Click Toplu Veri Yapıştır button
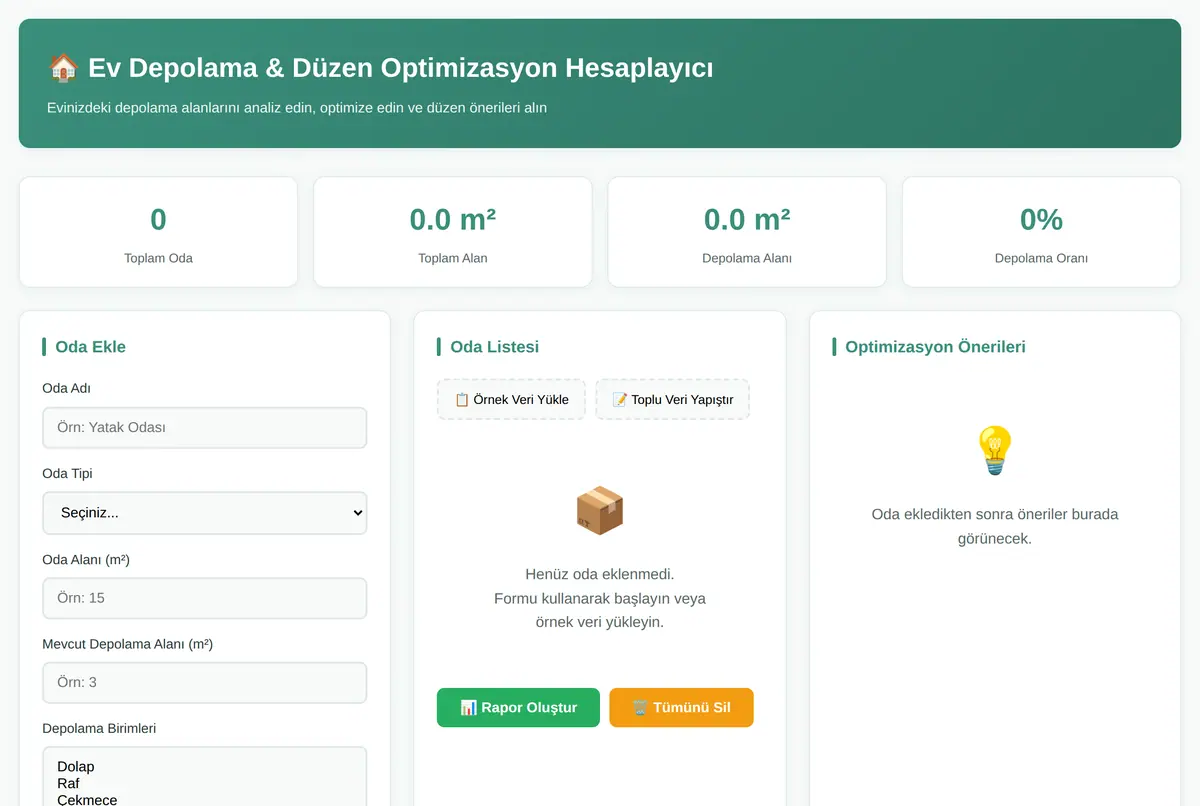Viewport: 1200px width, 806px height. point(672,399)
